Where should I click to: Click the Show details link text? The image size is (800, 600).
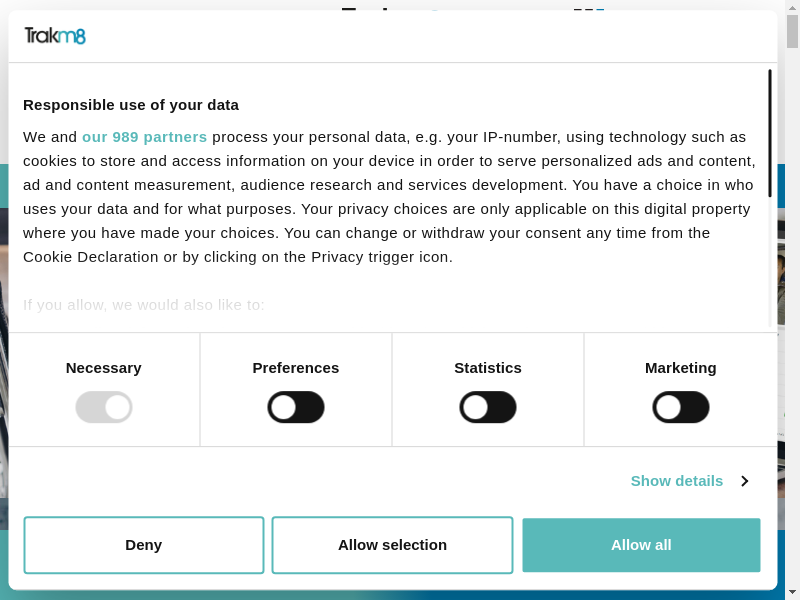(x=676, y=481)
